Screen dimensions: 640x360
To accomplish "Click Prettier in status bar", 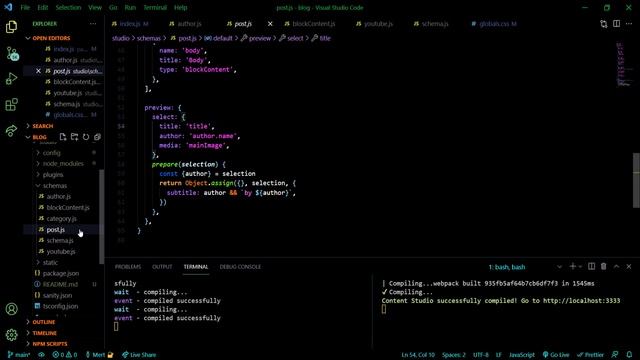I will coord(591,355).
